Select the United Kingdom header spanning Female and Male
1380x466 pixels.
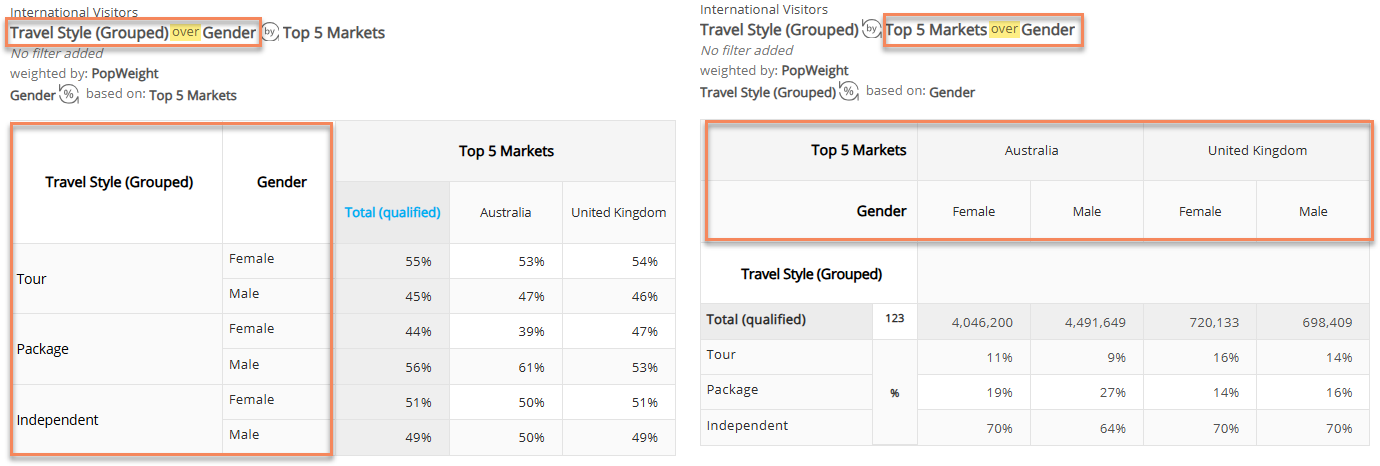(1256, 151)
